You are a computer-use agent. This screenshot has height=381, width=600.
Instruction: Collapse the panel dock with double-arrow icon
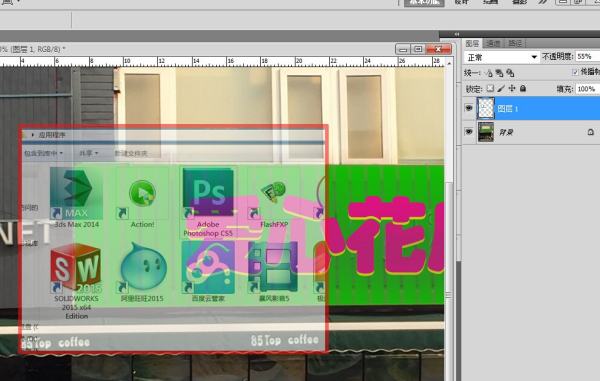click(457, 34)
